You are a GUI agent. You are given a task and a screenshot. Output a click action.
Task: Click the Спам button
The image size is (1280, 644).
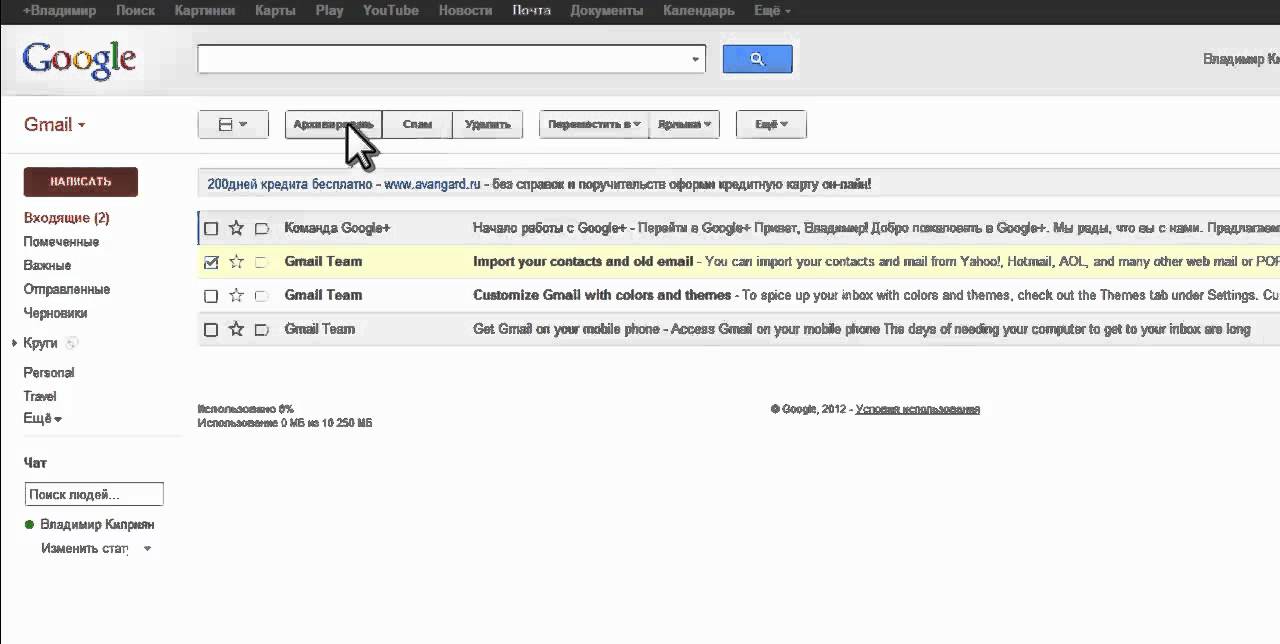(417, 124)
